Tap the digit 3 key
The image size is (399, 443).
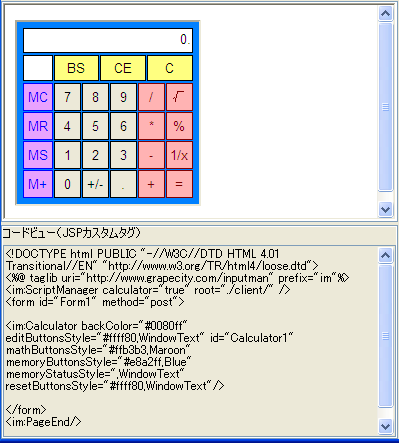pyautogui.click(x=123, y=155)
